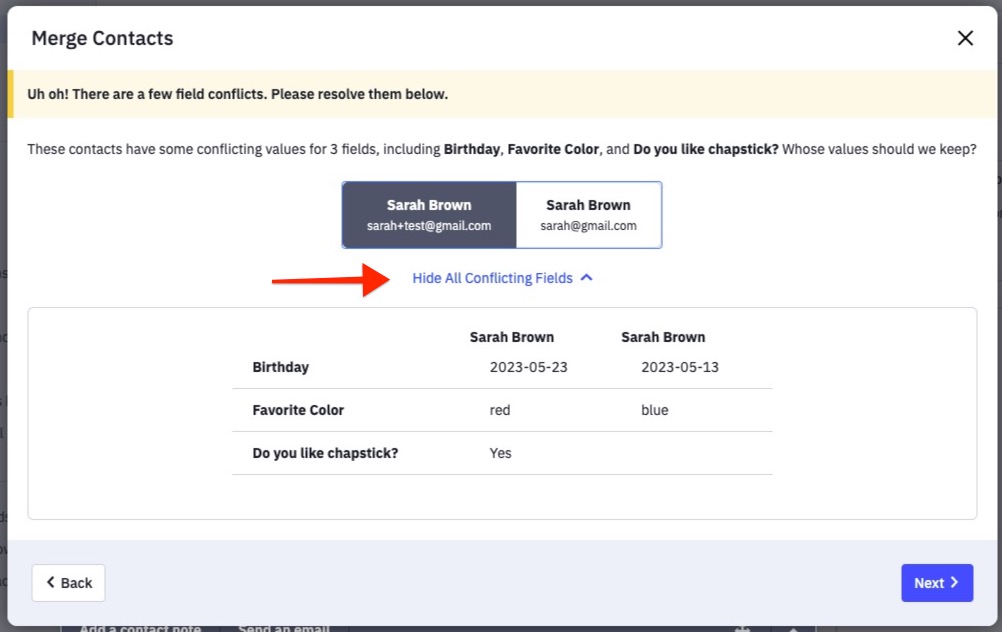Go to the next merge step
This screenshot has height=632, width=1002.
[936, 583]
